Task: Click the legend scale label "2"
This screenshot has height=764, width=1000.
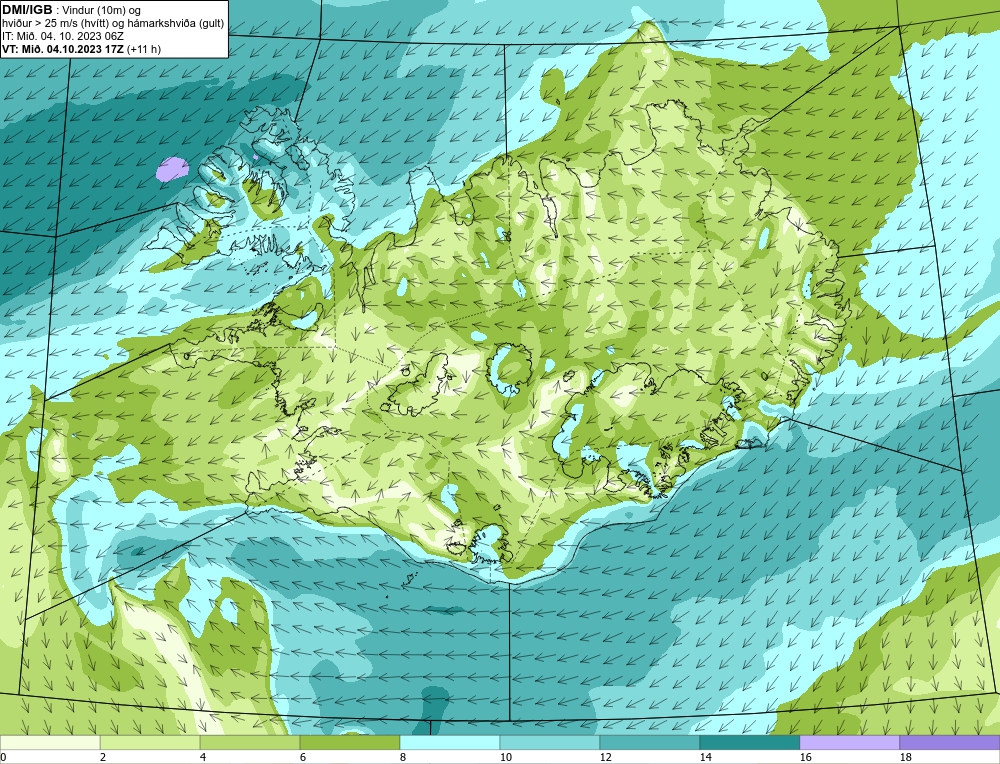Action: 103,757
